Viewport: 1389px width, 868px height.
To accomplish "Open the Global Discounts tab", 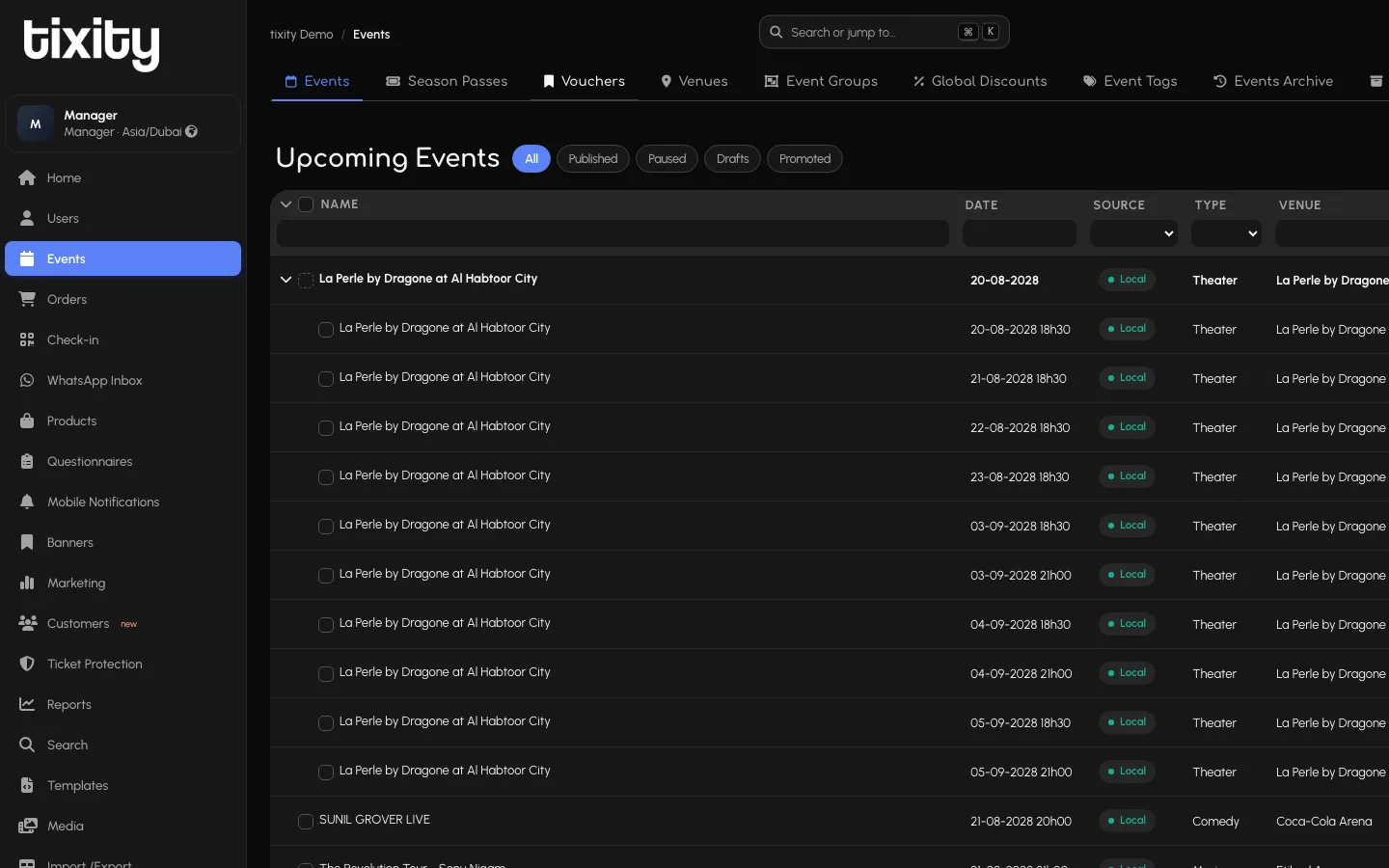I will pos(980,81).
